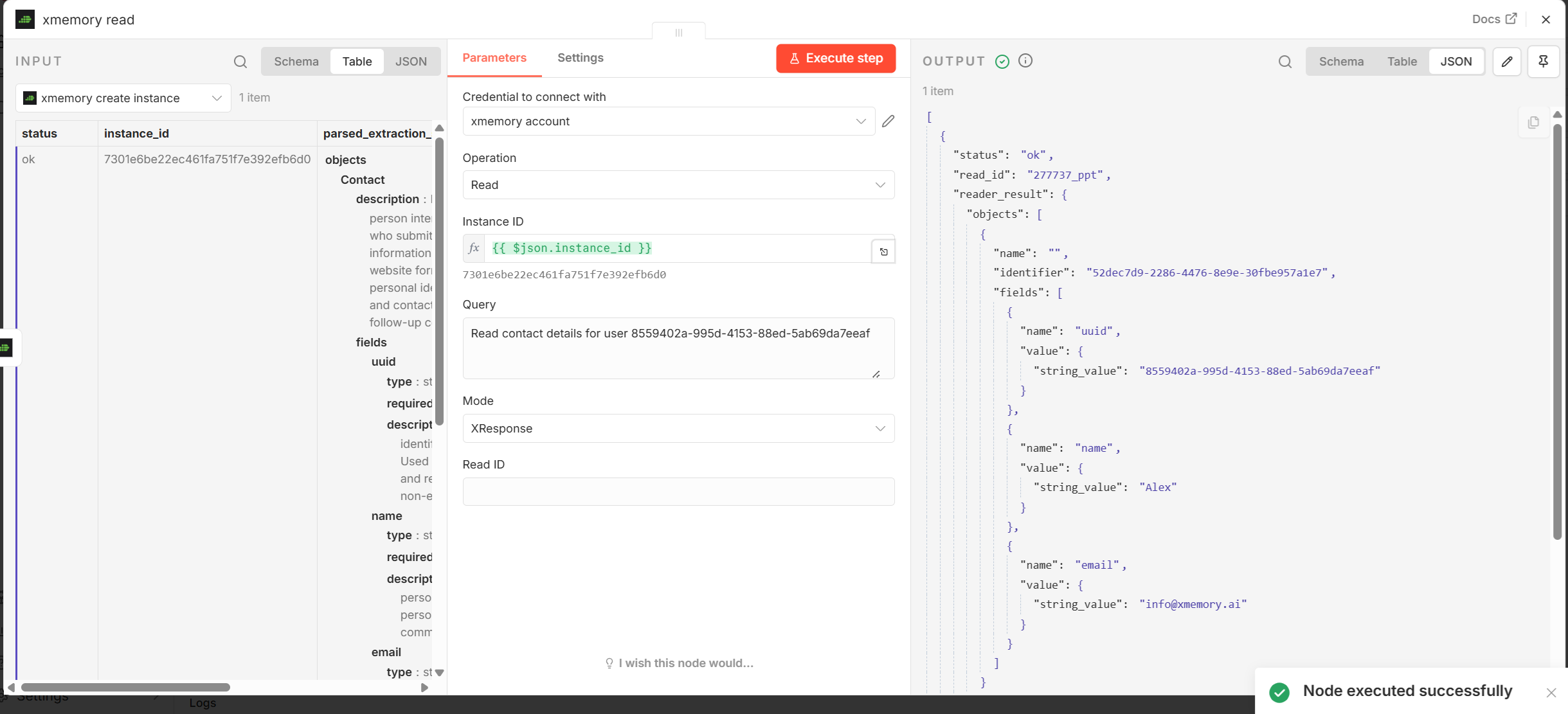Expand the xmemory create instance selector
The height and width of the screenshot is (714, 1568).
[123, 98]
